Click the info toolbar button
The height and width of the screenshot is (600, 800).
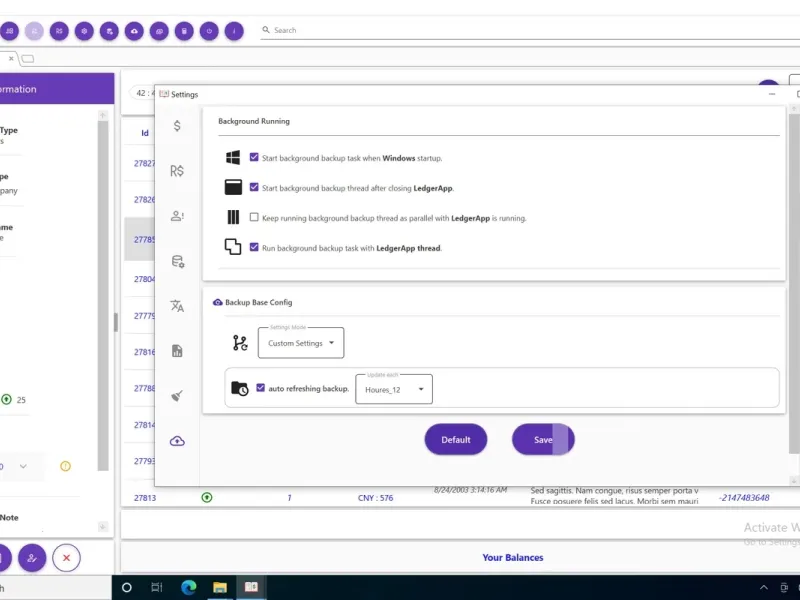click(x=234, y=31)
